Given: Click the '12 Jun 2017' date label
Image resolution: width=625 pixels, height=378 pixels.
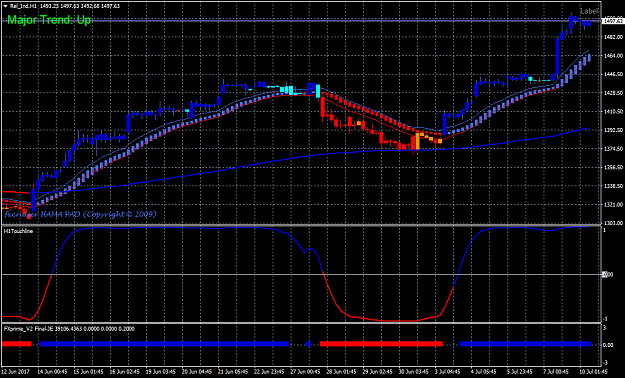Looking at the screenshot, I should tap(16, 372).
